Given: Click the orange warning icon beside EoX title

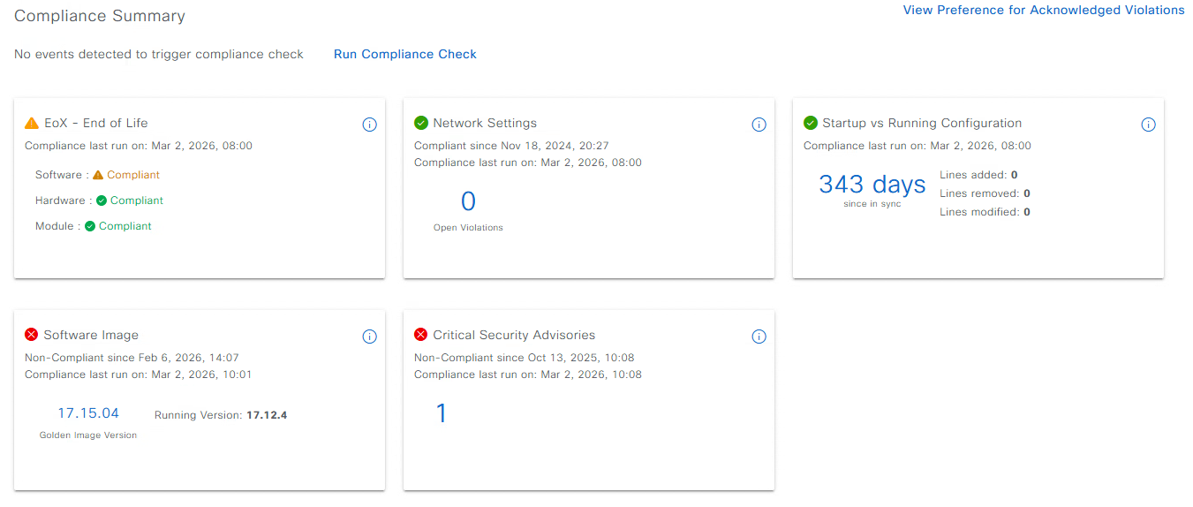Looking at the screenshot, I should click(32, 123).
